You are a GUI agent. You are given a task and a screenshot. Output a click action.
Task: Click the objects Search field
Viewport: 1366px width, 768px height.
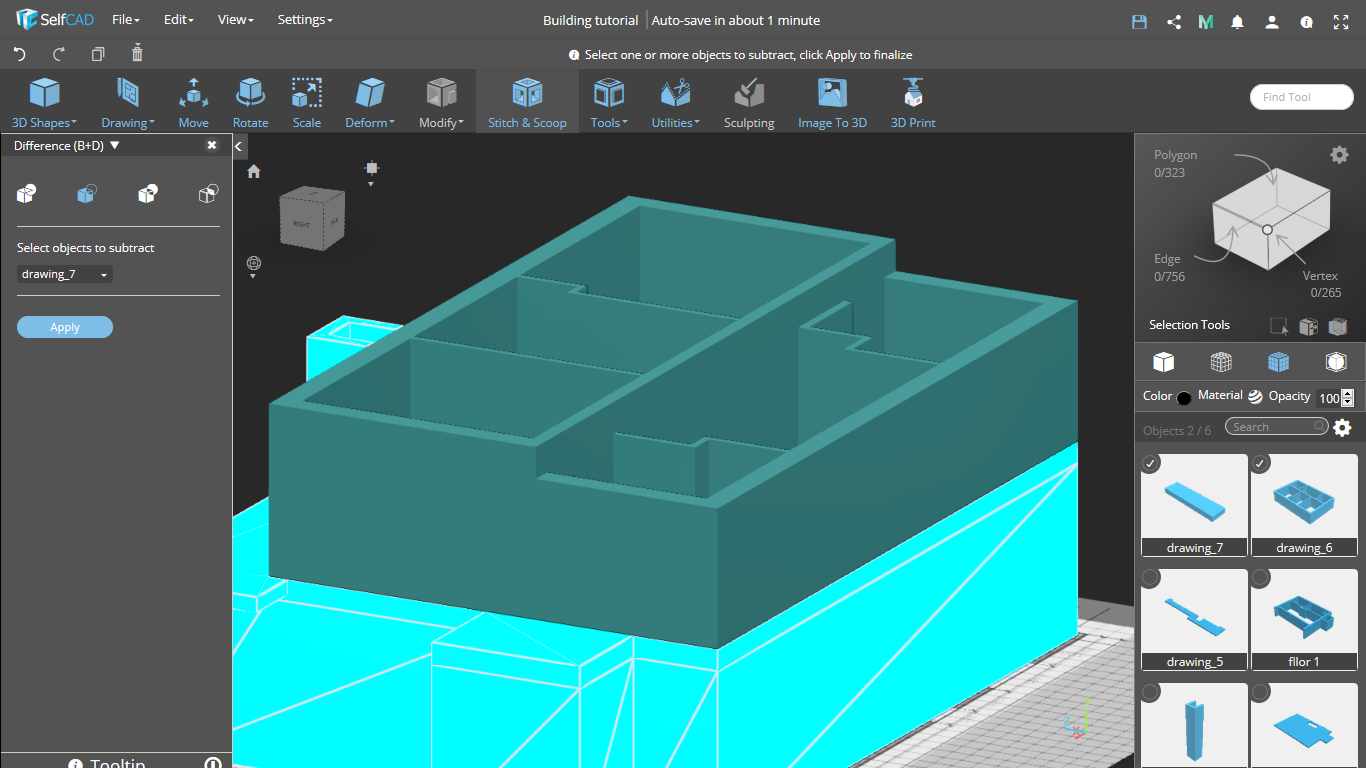tap(1277, 427)
